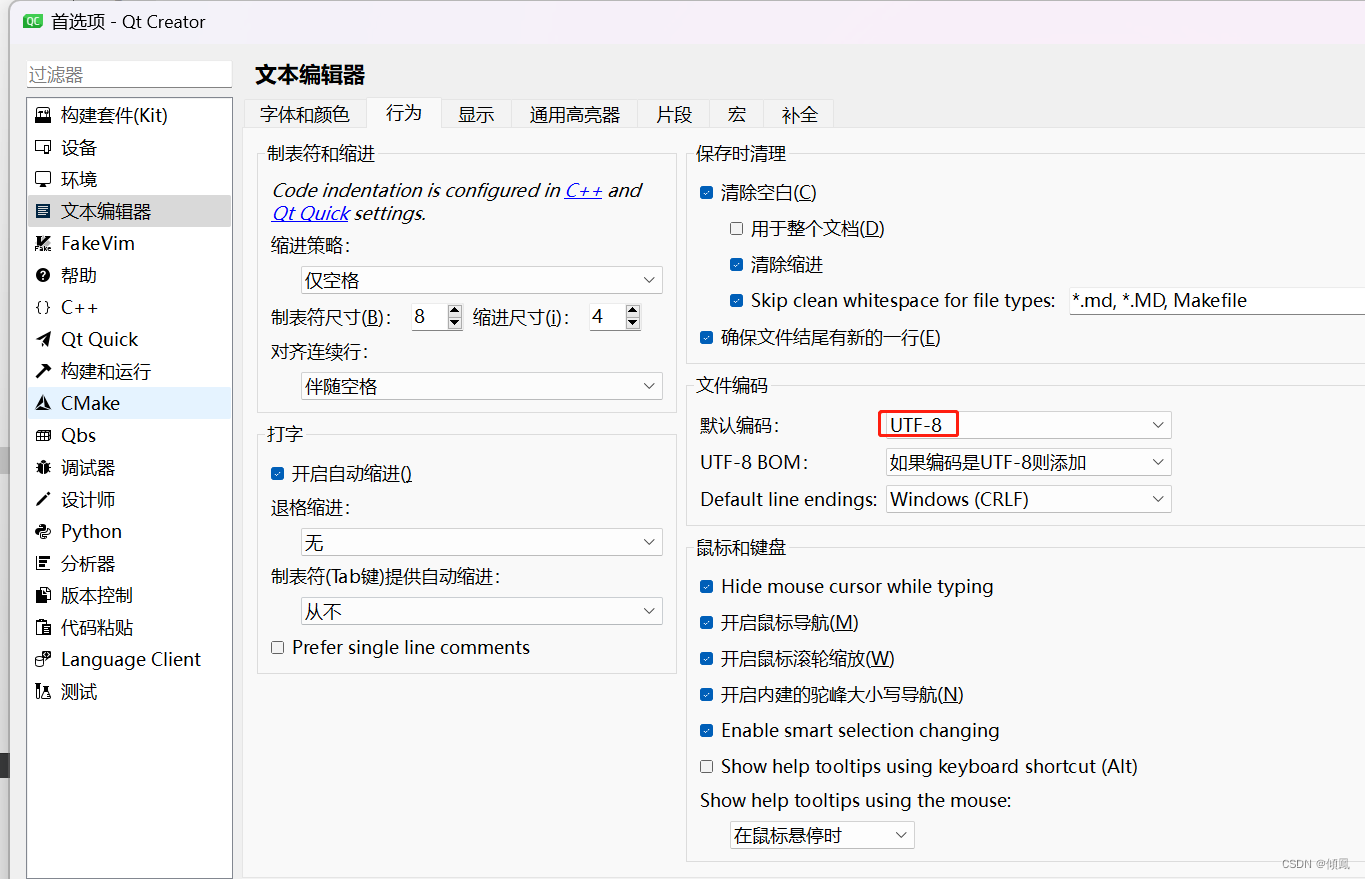1365x879 pixels.
Task: Enable 用于整个文档(D) checkbox
Action: click(737, 229)
